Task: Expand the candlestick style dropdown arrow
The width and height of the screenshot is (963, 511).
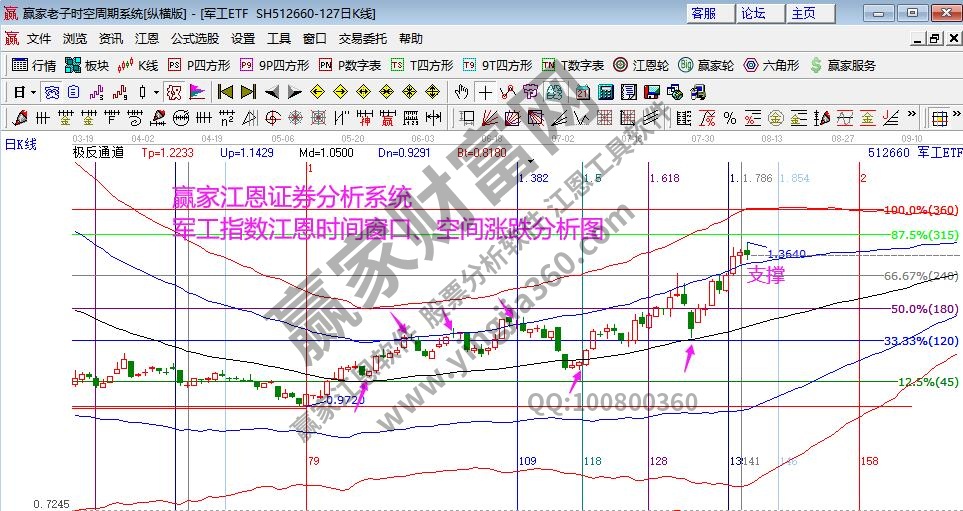Action: coord(156,92)
